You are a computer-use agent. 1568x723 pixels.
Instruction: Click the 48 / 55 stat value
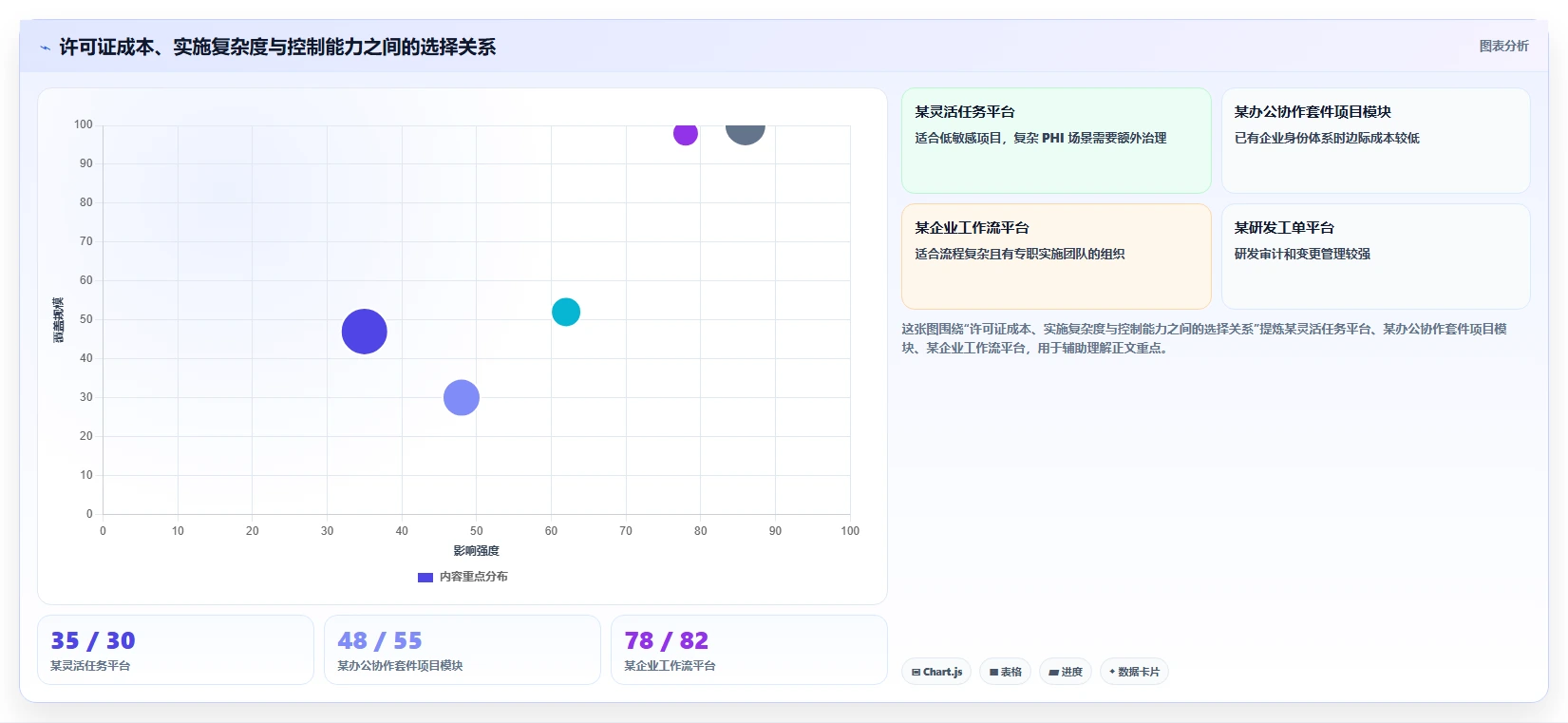coord(380,640)
